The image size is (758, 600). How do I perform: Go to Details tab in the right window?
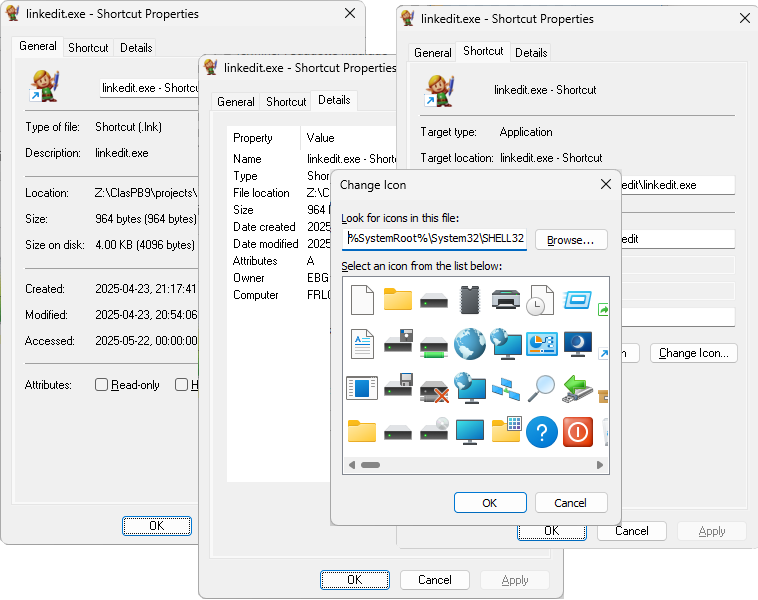tap(531, 53)
